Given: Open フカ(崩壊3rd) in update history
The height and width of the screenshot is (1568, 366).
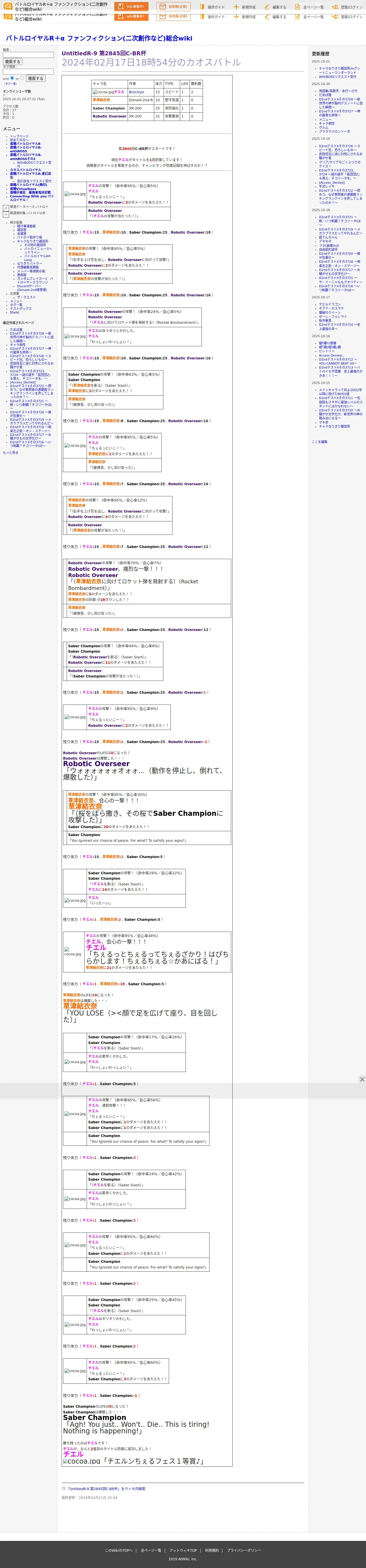Looking at the screenshot, I should 329,245.
